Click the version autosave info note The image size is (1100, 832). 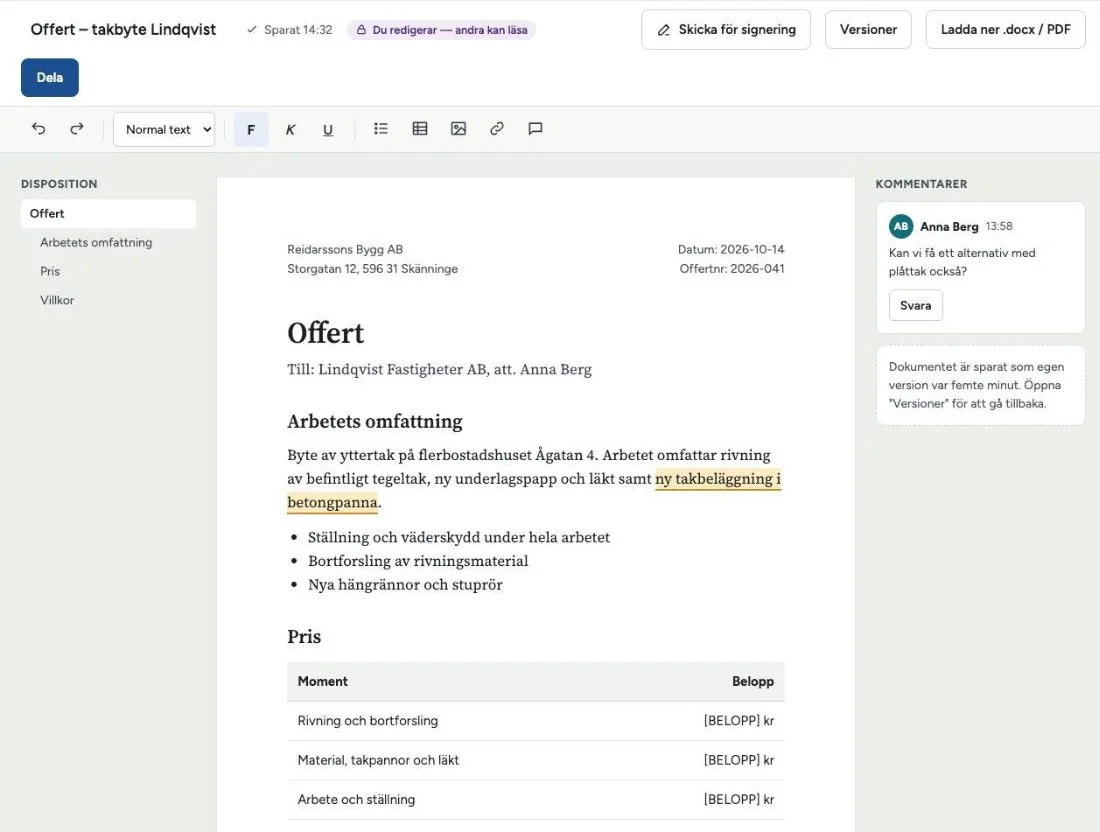tap(981, 385)
